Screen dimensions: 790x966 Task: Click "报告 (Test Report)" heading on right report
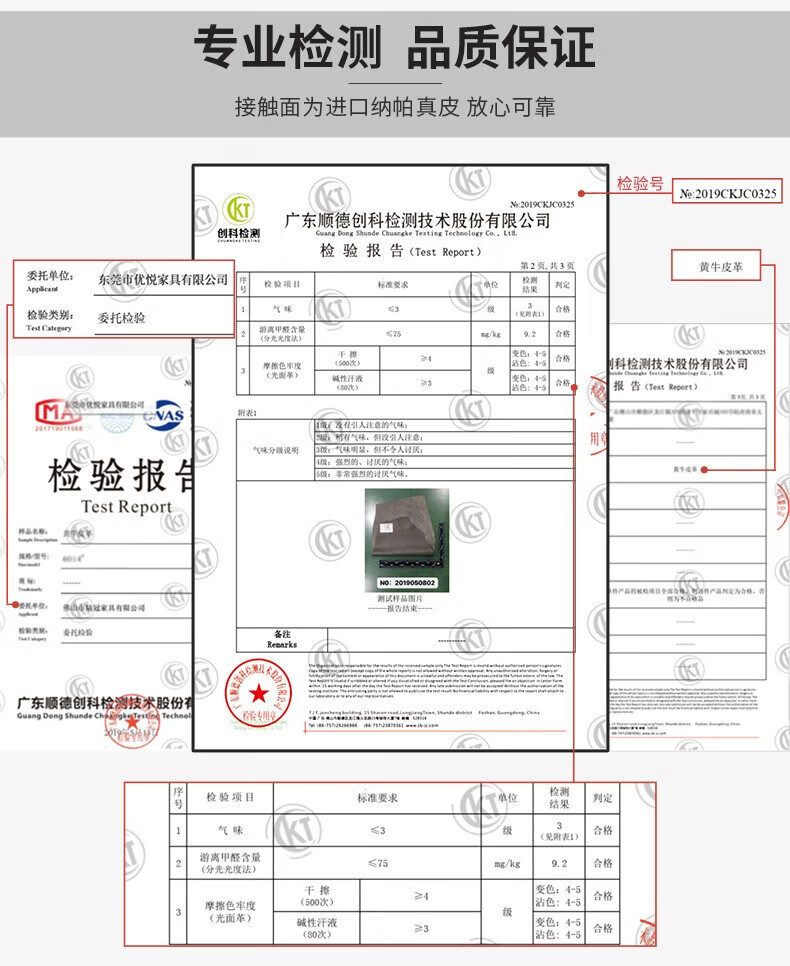[x=655, y=386]
